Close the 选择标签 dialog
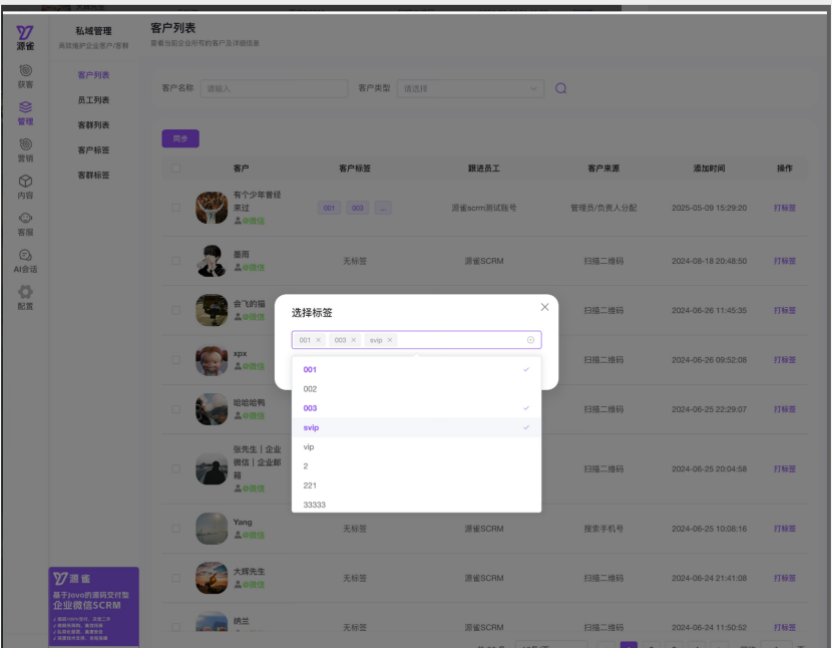Viewport: 832px width, 648px height. [x=544, y=307]
